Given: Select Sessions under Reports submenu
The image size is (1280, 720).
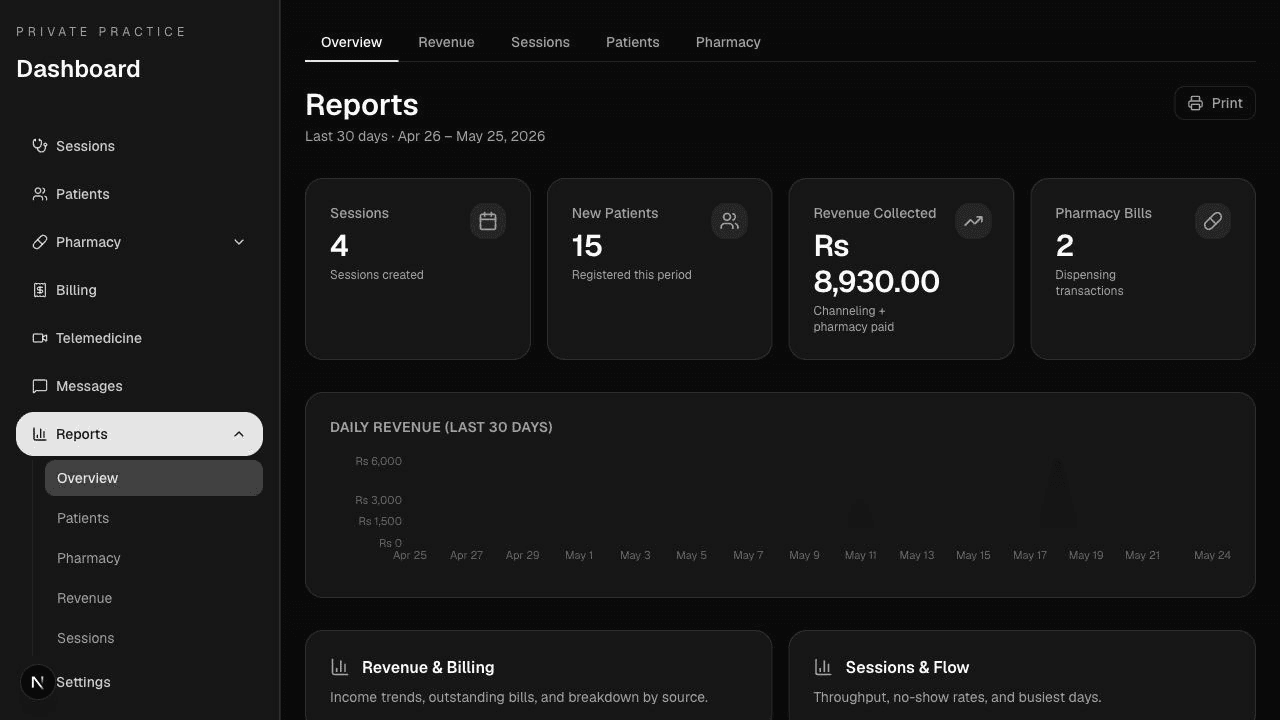Looking at the screenshot, I should (154, 638).
